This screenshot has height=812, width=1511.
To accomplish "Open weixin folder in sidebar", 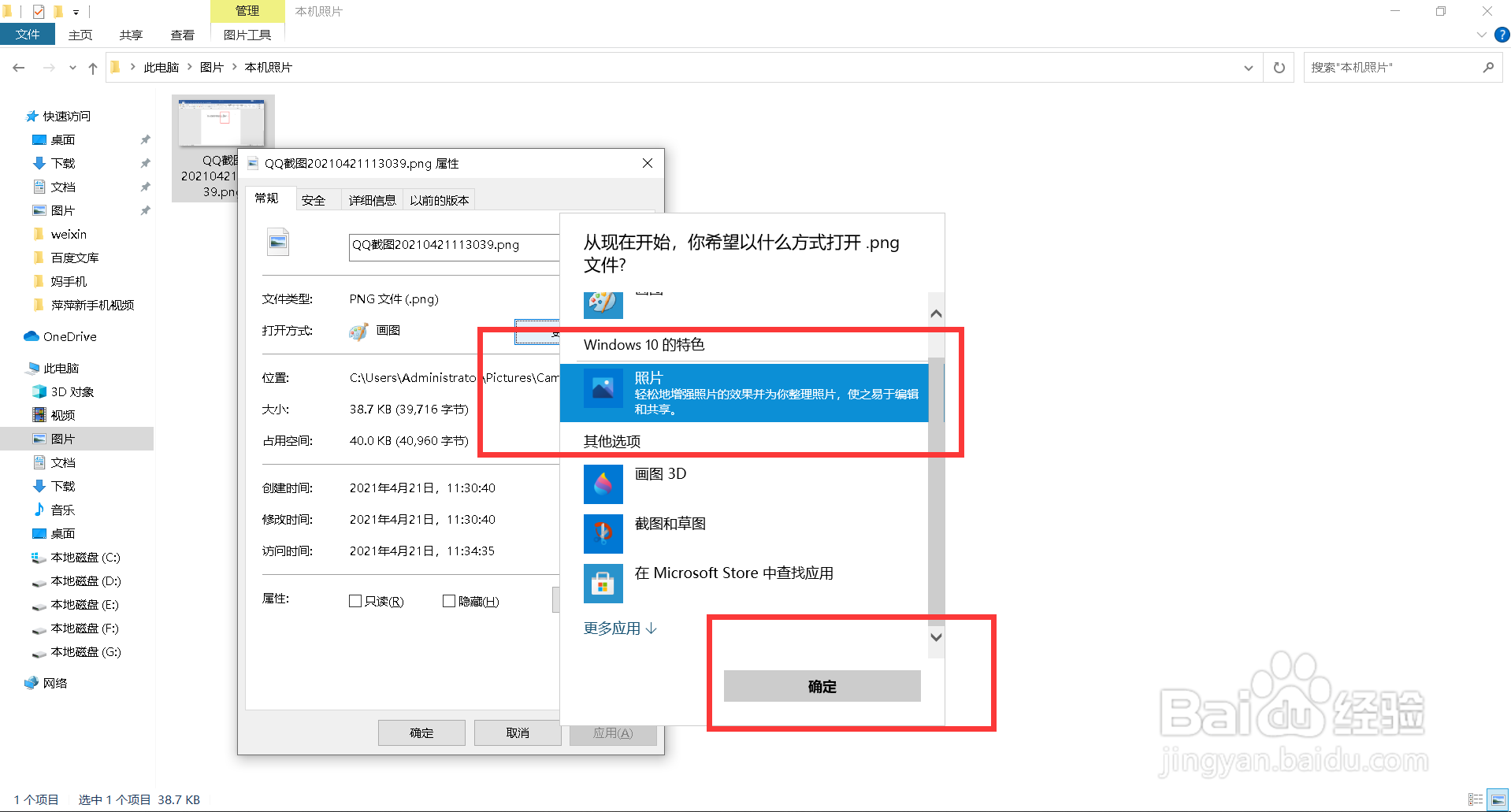I will 69,234.
